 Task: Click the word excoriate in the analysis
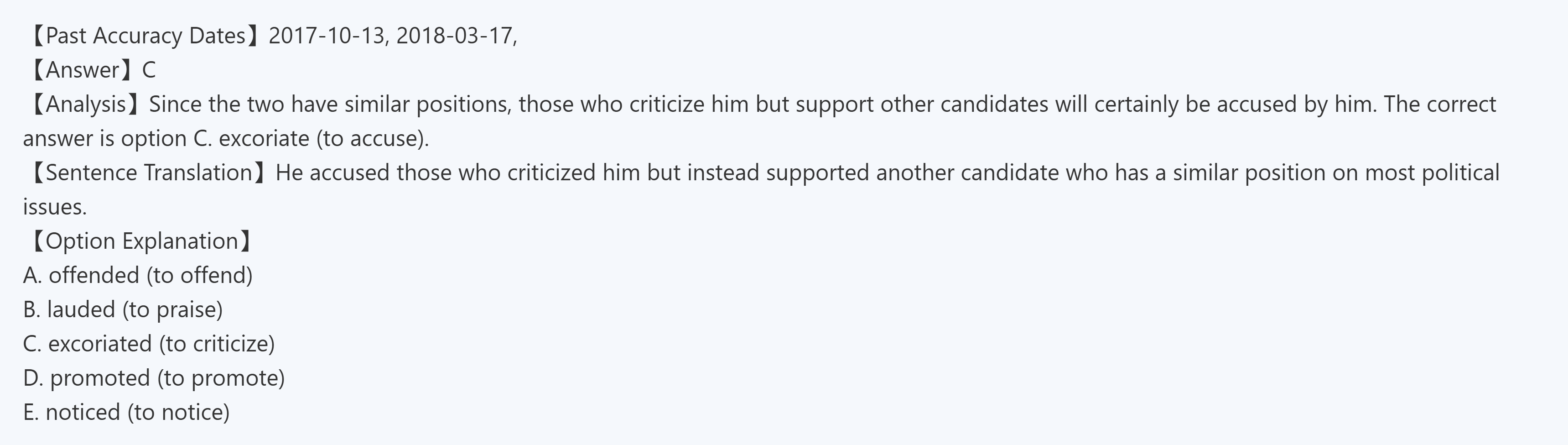click(x=264, y=139)
